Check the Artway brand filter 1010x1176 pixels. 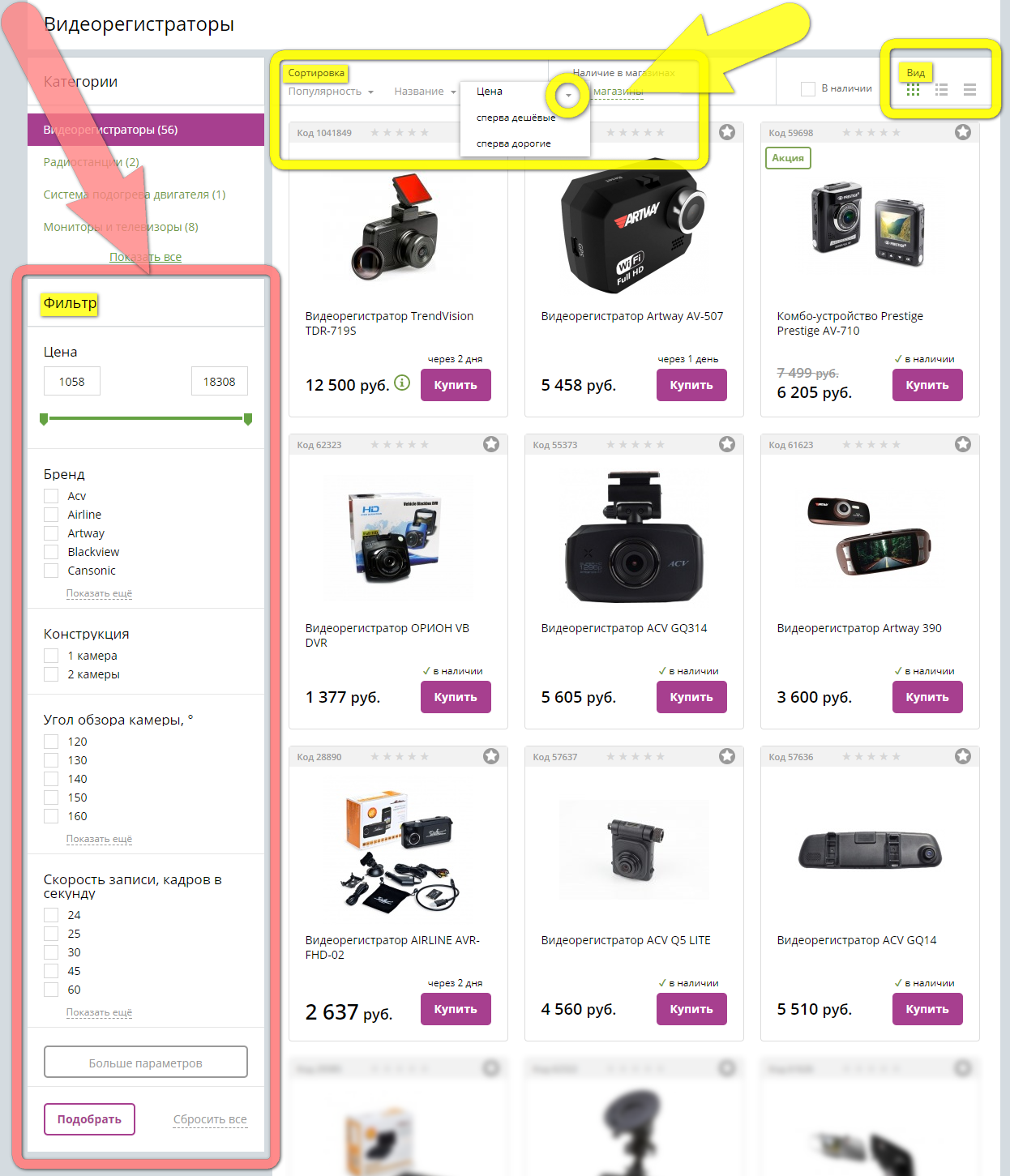pyautogui.click(x=51, y=533)
